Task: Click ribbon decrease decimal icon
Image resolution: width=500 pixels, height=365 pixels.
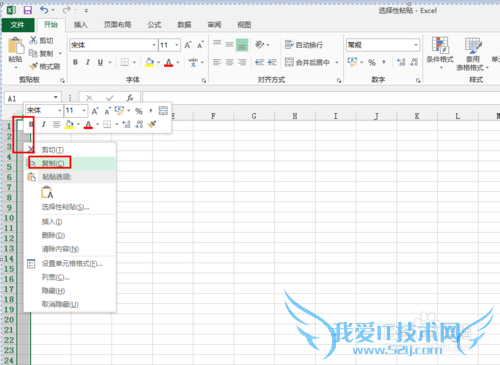Action: click(414, 62)
